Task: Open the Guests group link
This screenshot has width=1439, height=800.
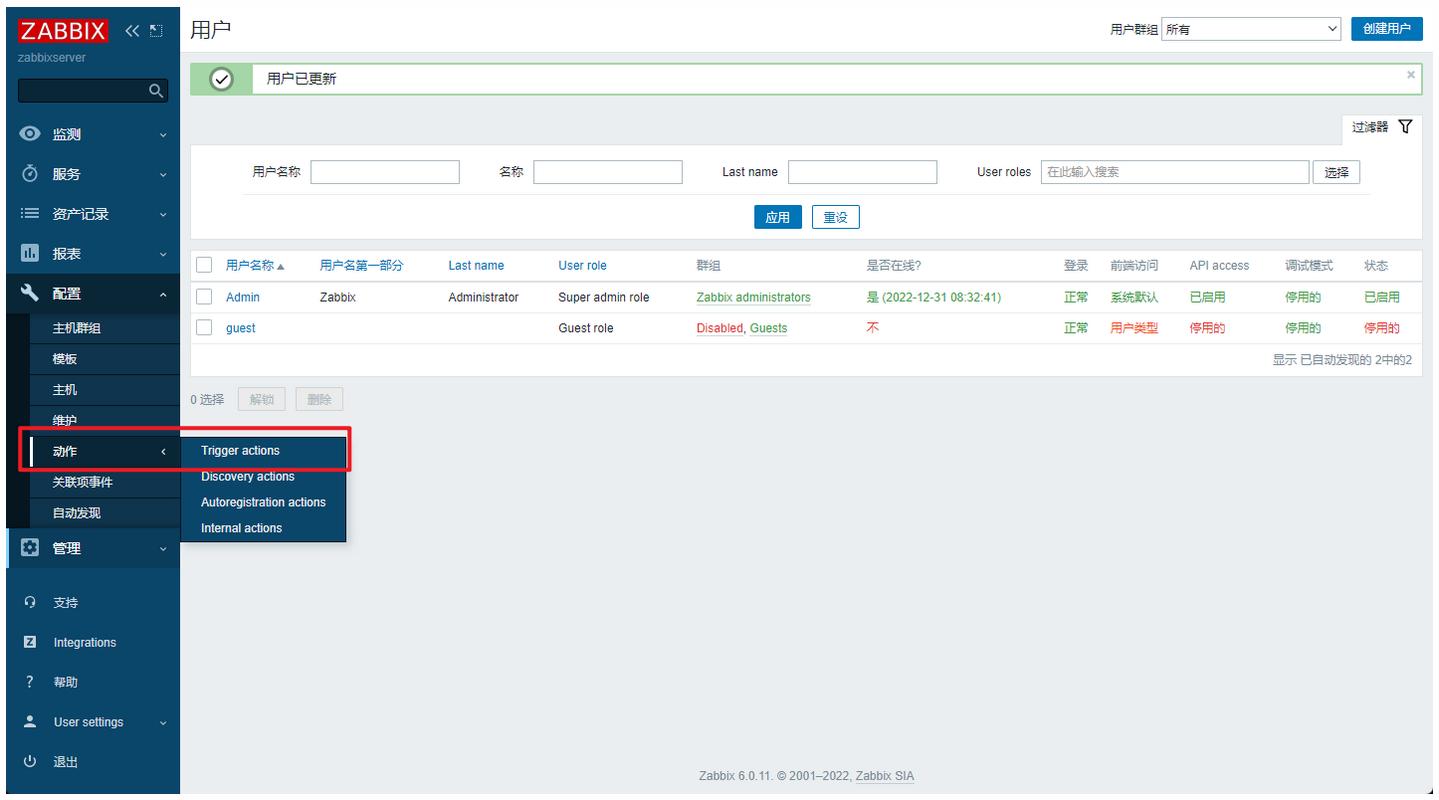Action: point(769,328)
